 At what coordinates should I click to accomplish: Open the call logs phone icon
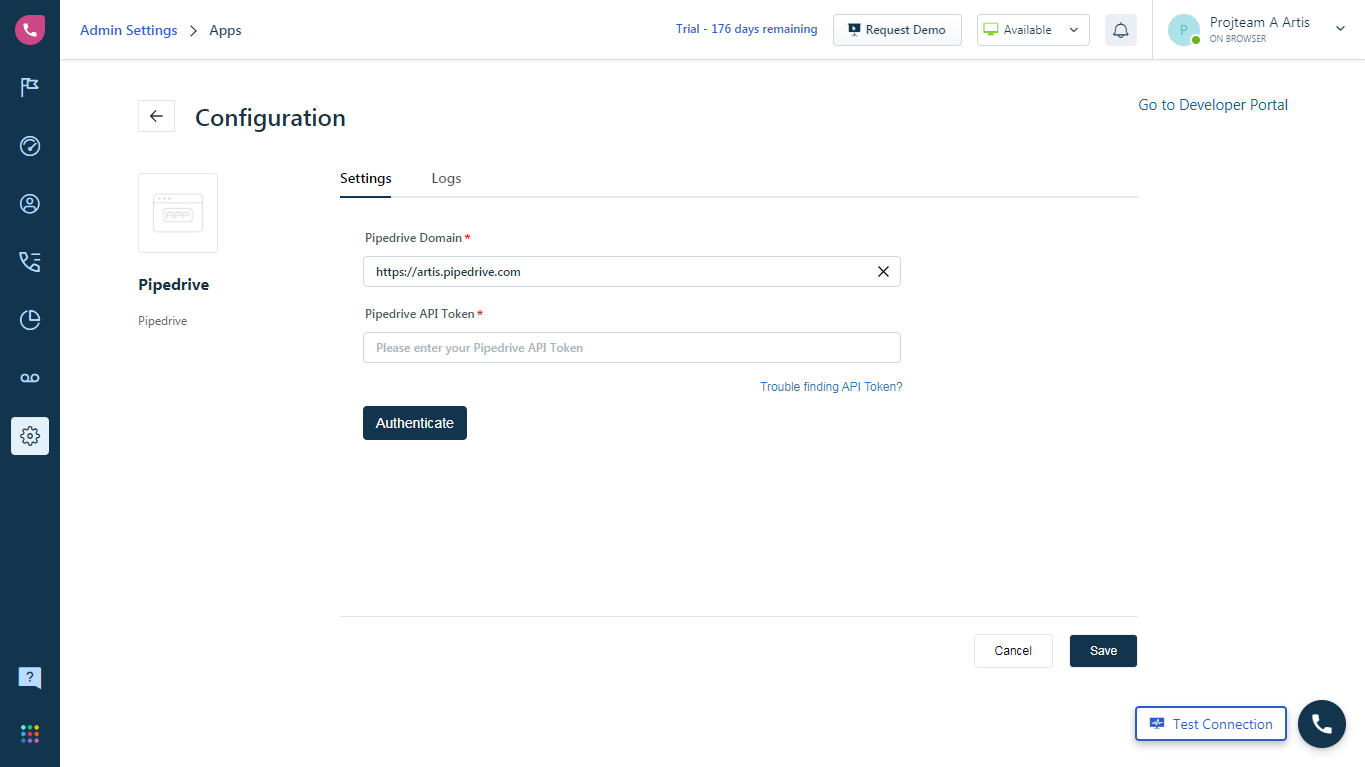point(30,262)
